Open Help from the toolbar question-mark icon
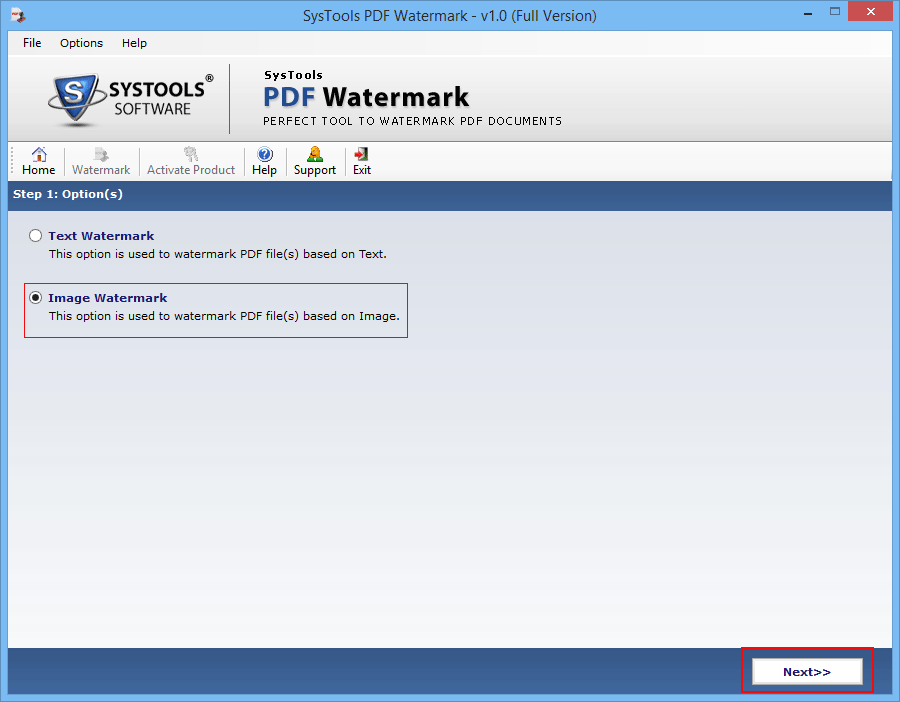 point(265,154)
